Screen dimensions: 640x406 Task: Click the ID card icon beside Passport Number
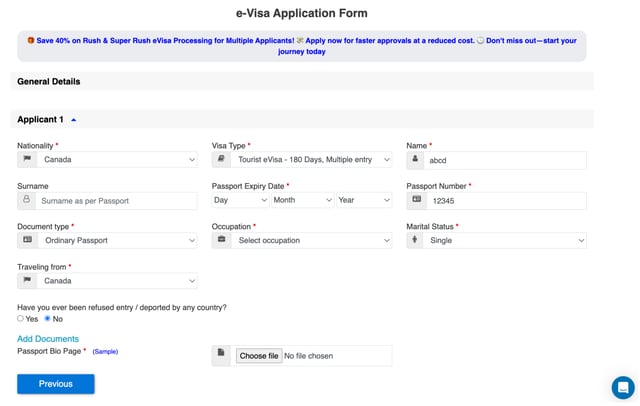[416, 200]
